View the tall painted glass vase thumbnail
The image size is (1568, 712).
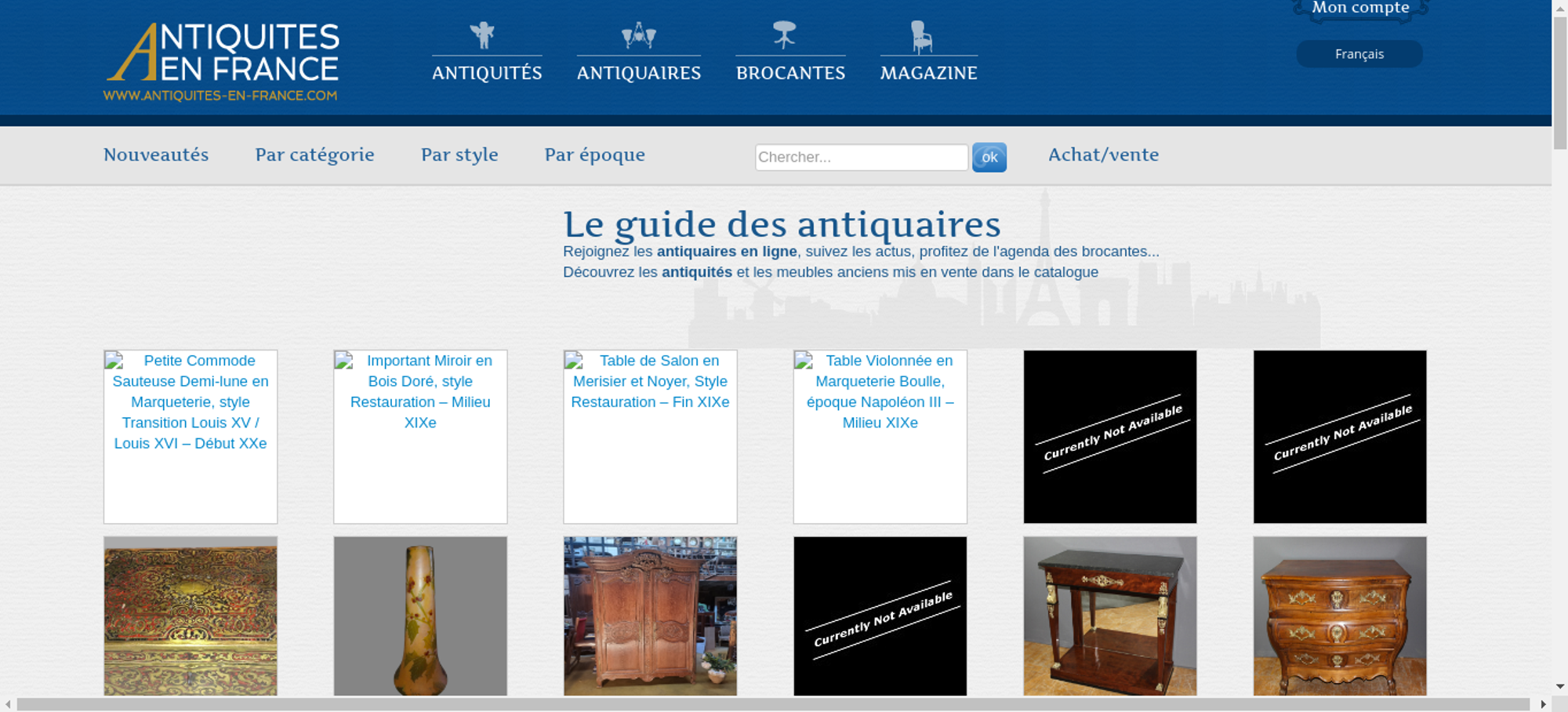(x=420, y=616)
